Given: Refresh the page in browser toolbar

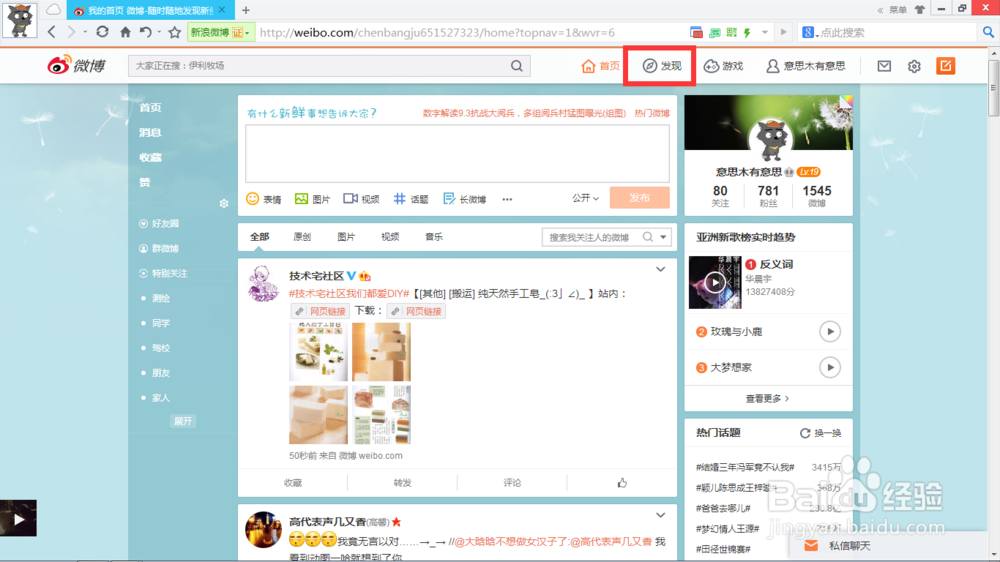Looking at the screenshot, I should coord(102,32).
